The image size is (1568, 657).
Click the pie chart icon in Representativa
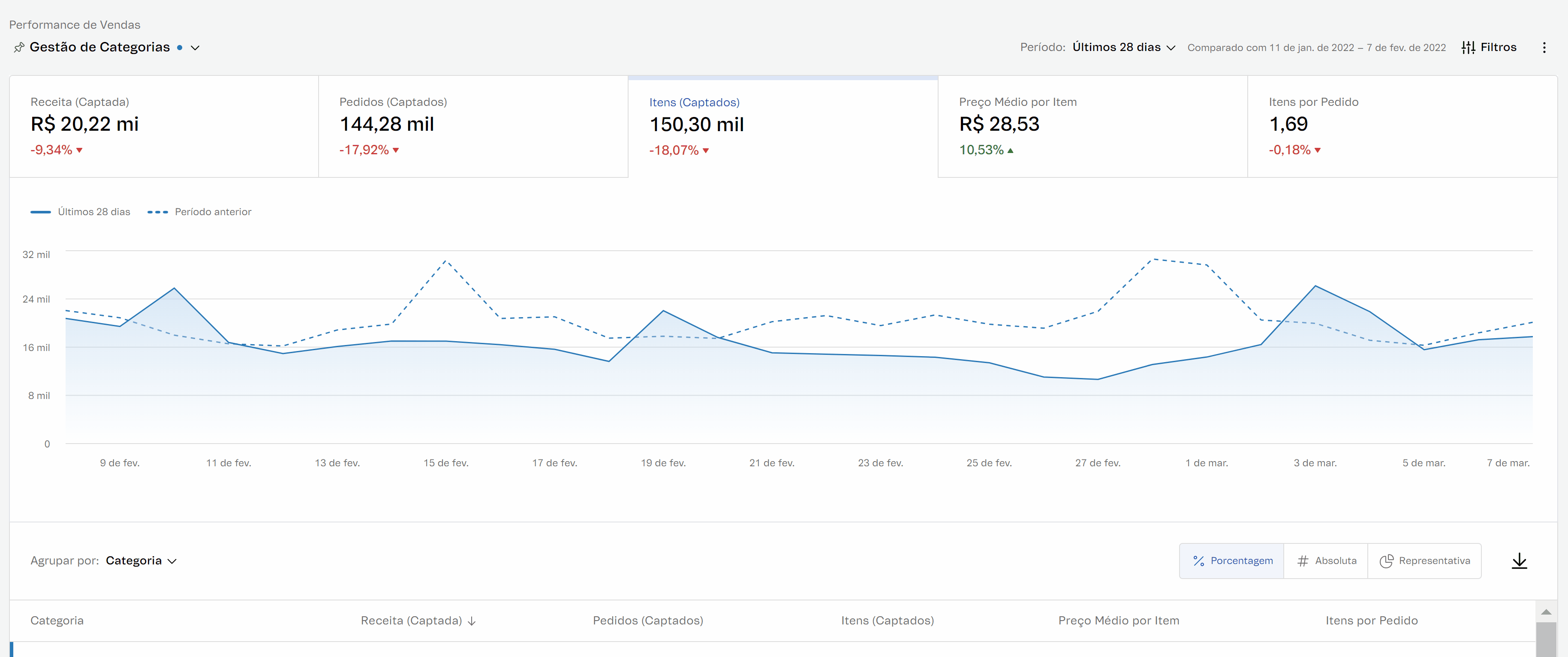(1386, 561)
